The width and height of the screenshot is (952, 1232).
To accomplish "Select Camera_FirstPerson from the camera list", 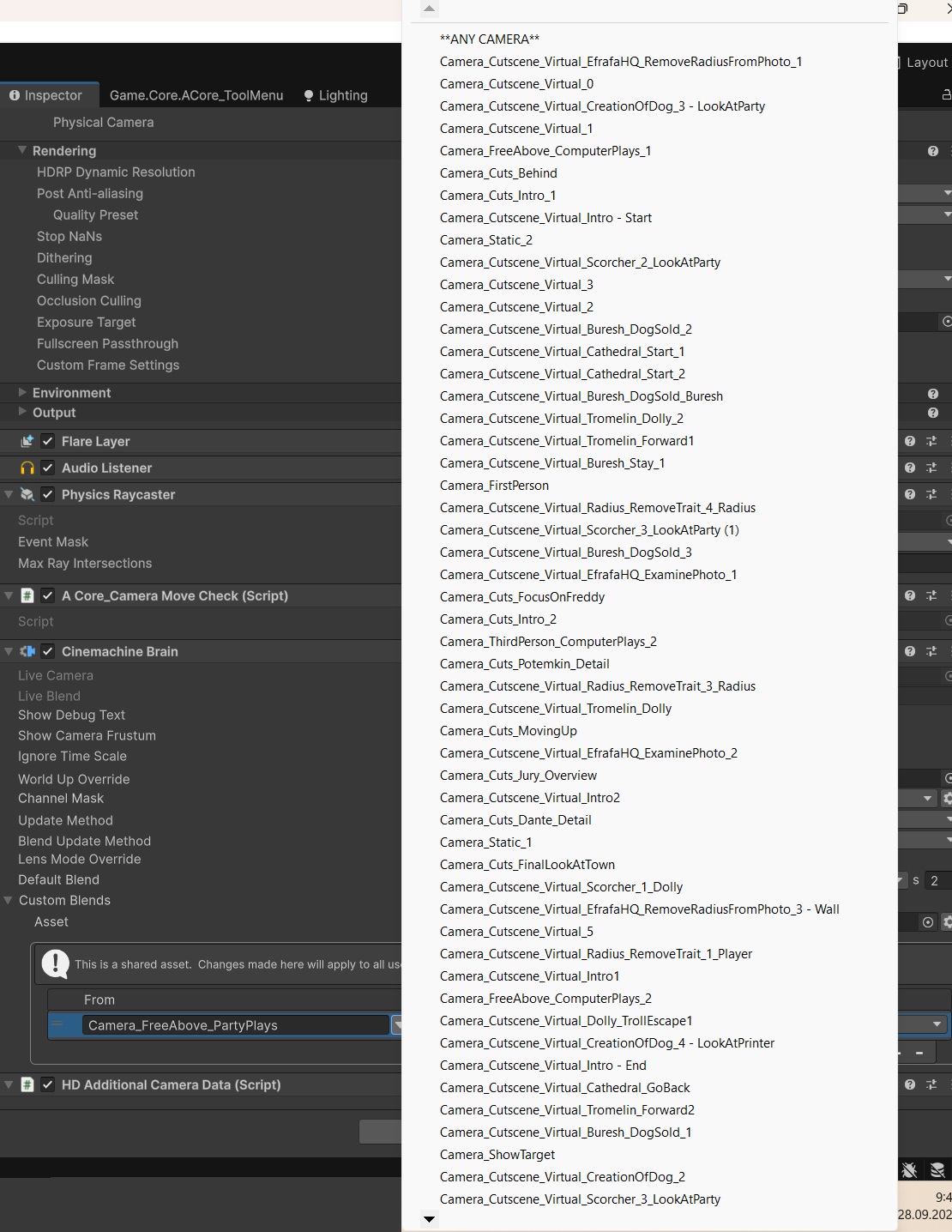I will [x=494, y=485].
